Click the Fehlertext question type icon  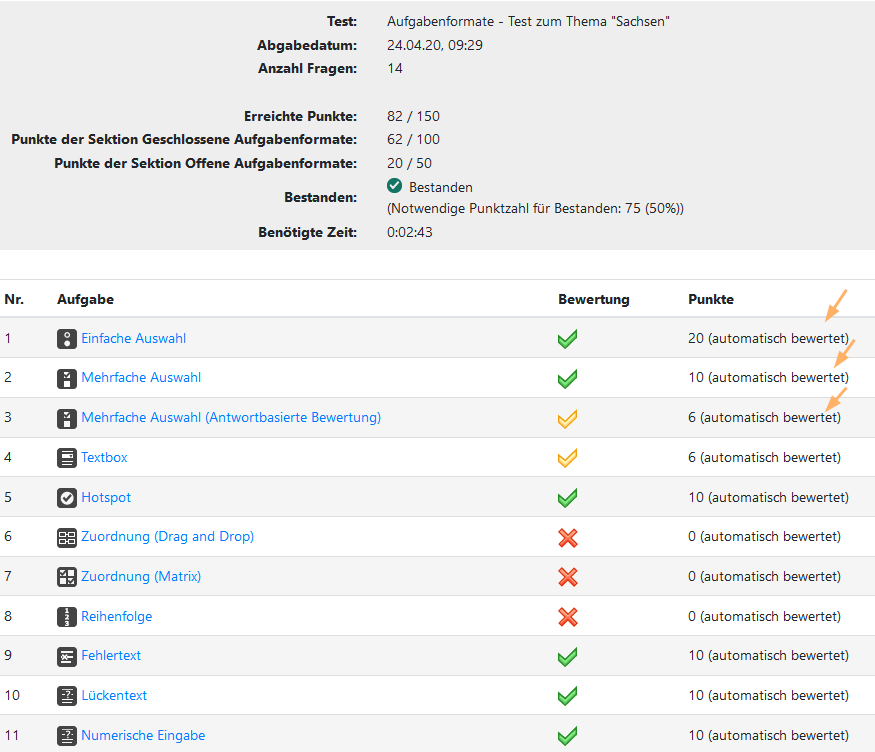point(67,656)
